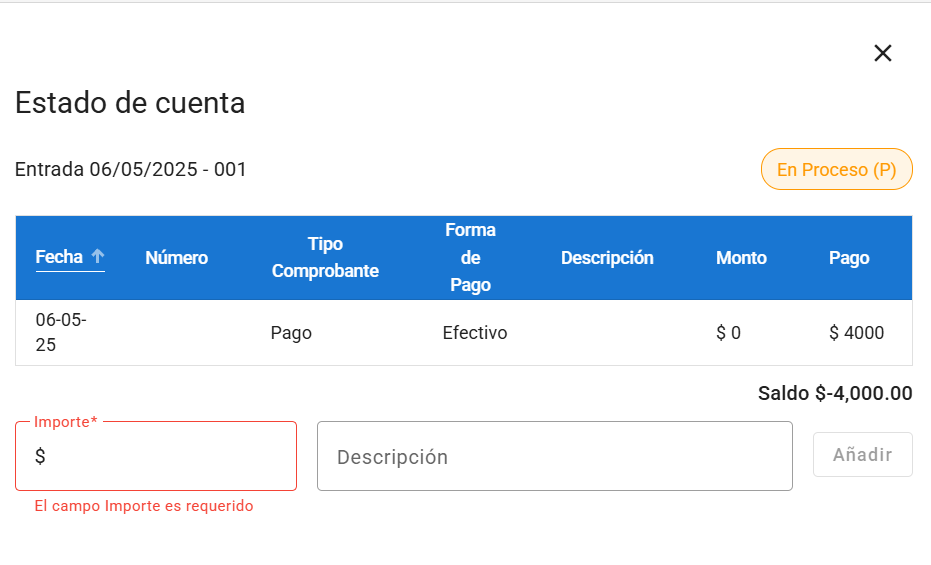The image size is (931, 565).
Task: Select the Efectivo payment method cell
Action: click(x=474, y=332)
